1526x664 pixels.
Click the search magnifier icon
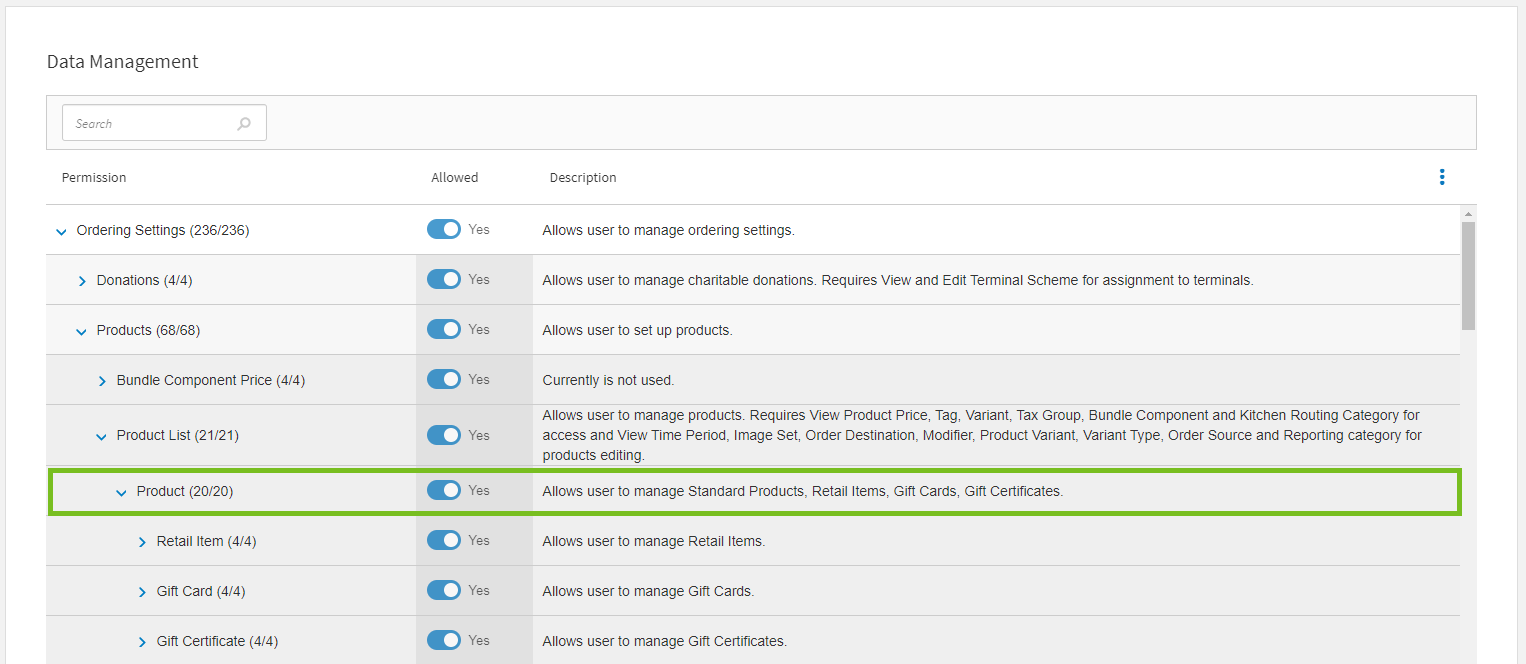tap(244, 124)
